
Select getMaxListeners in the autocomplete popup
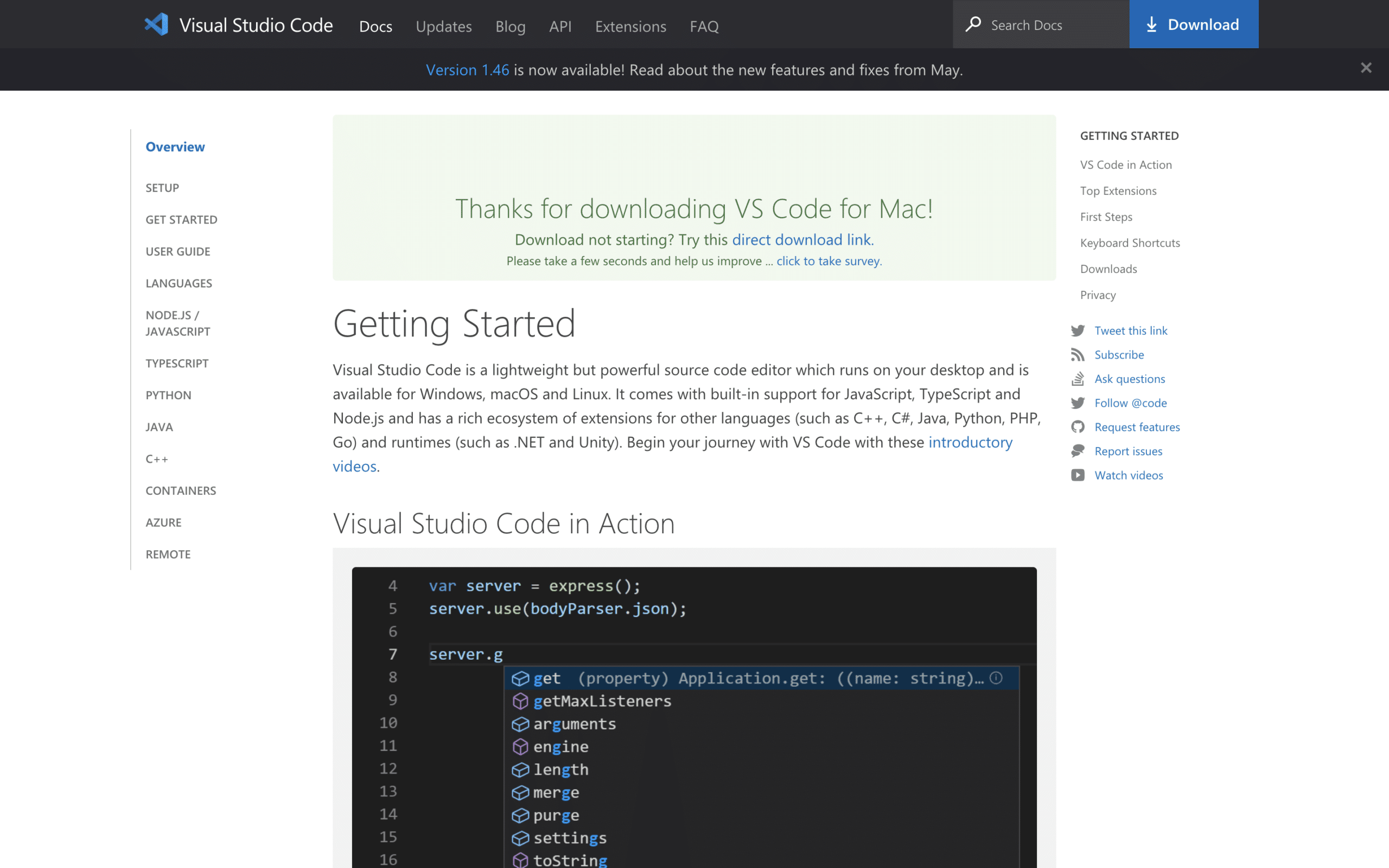[x=602, y=701]
